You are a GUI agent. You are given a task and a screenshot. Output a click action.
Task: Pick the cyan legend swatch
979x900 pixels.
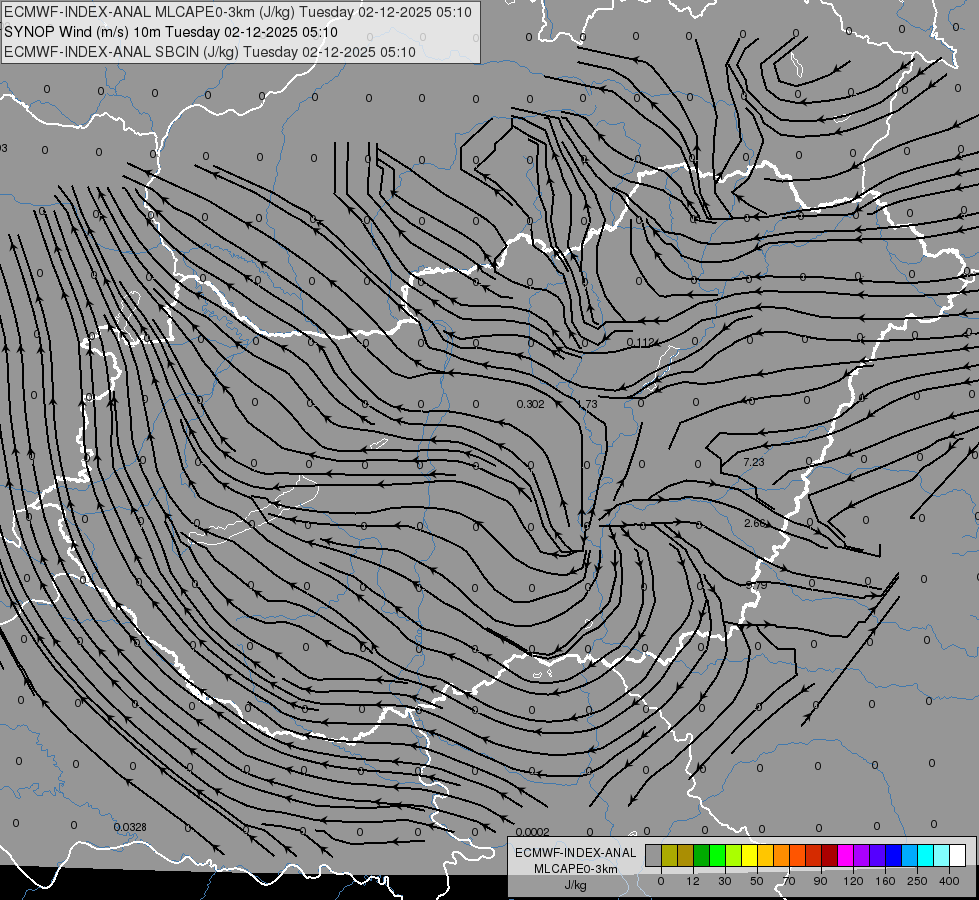pyautogui.click(x=925, y=855)
